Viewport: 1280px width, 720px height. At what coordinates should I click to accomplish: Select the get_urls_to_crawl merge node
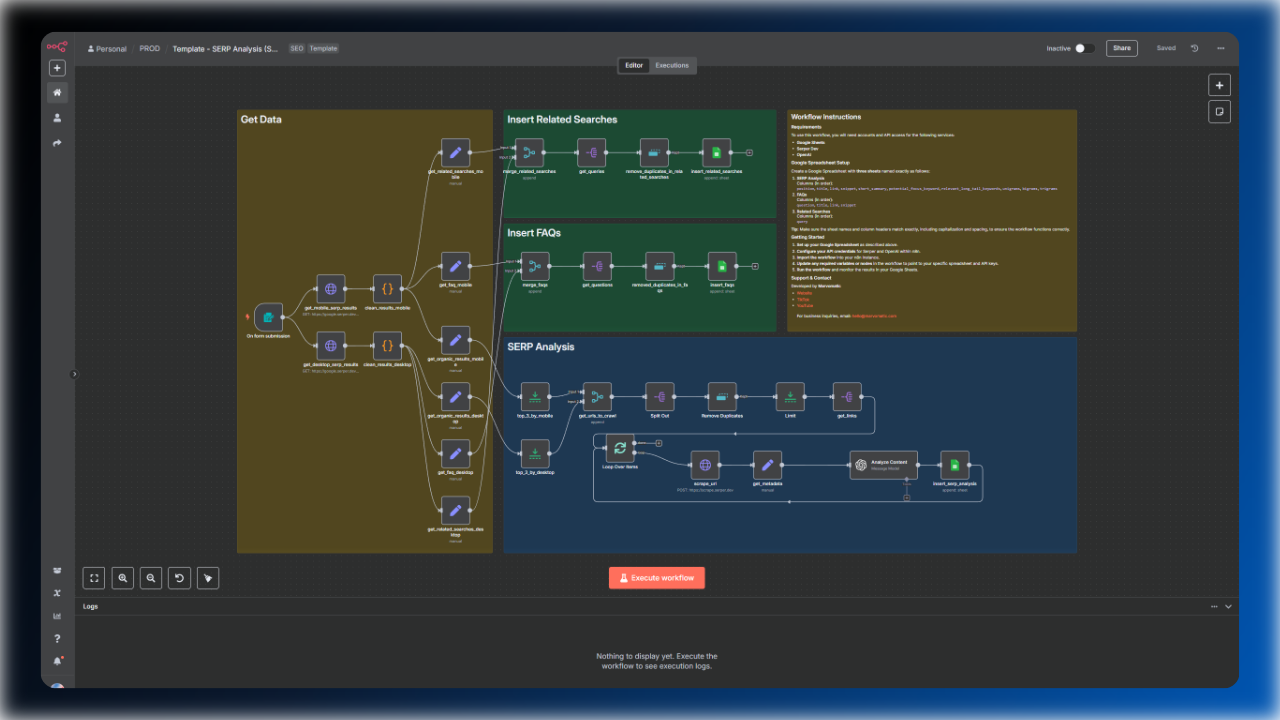tap(597, 397)
